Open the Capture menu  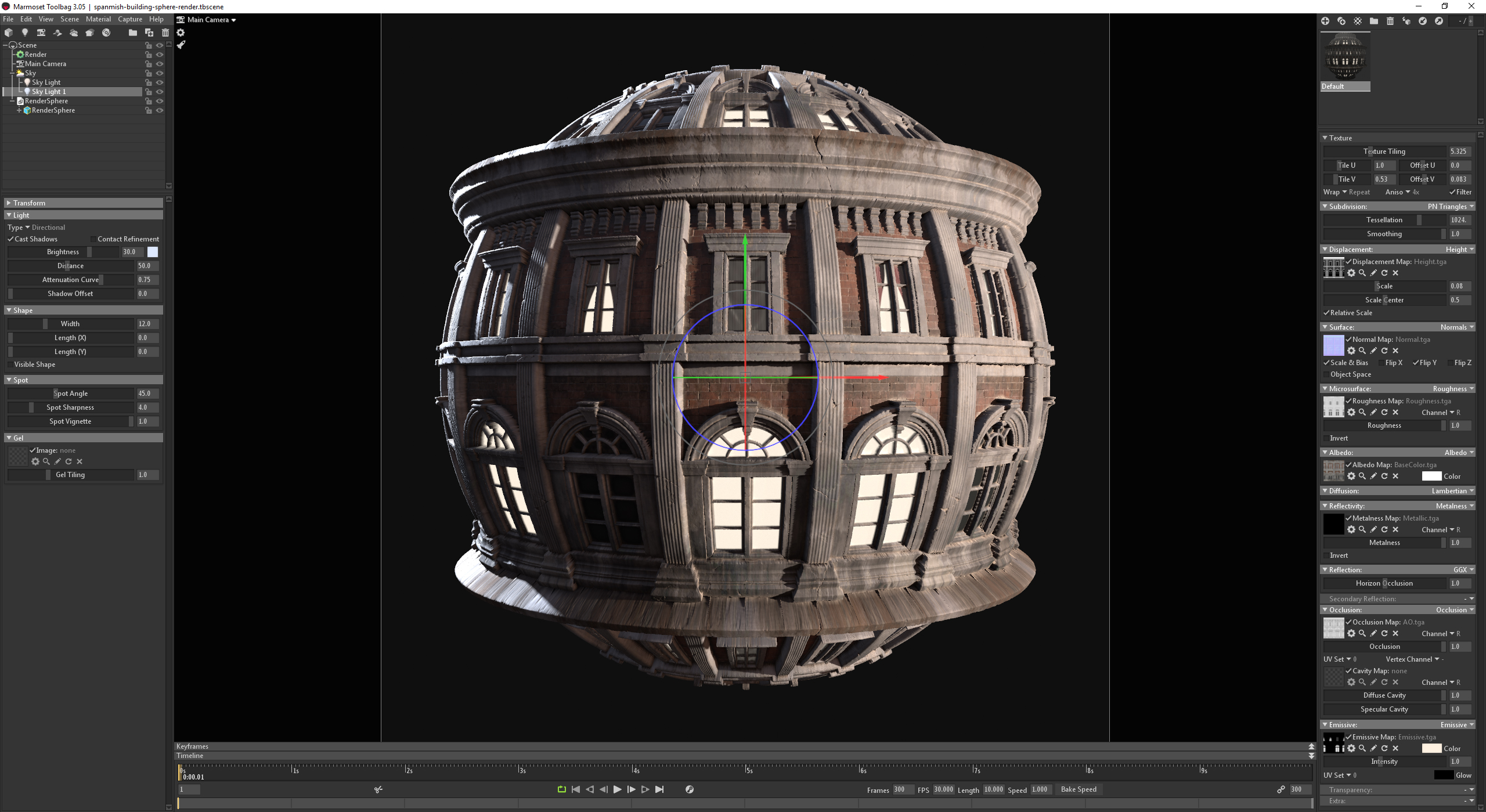point(130,19)
